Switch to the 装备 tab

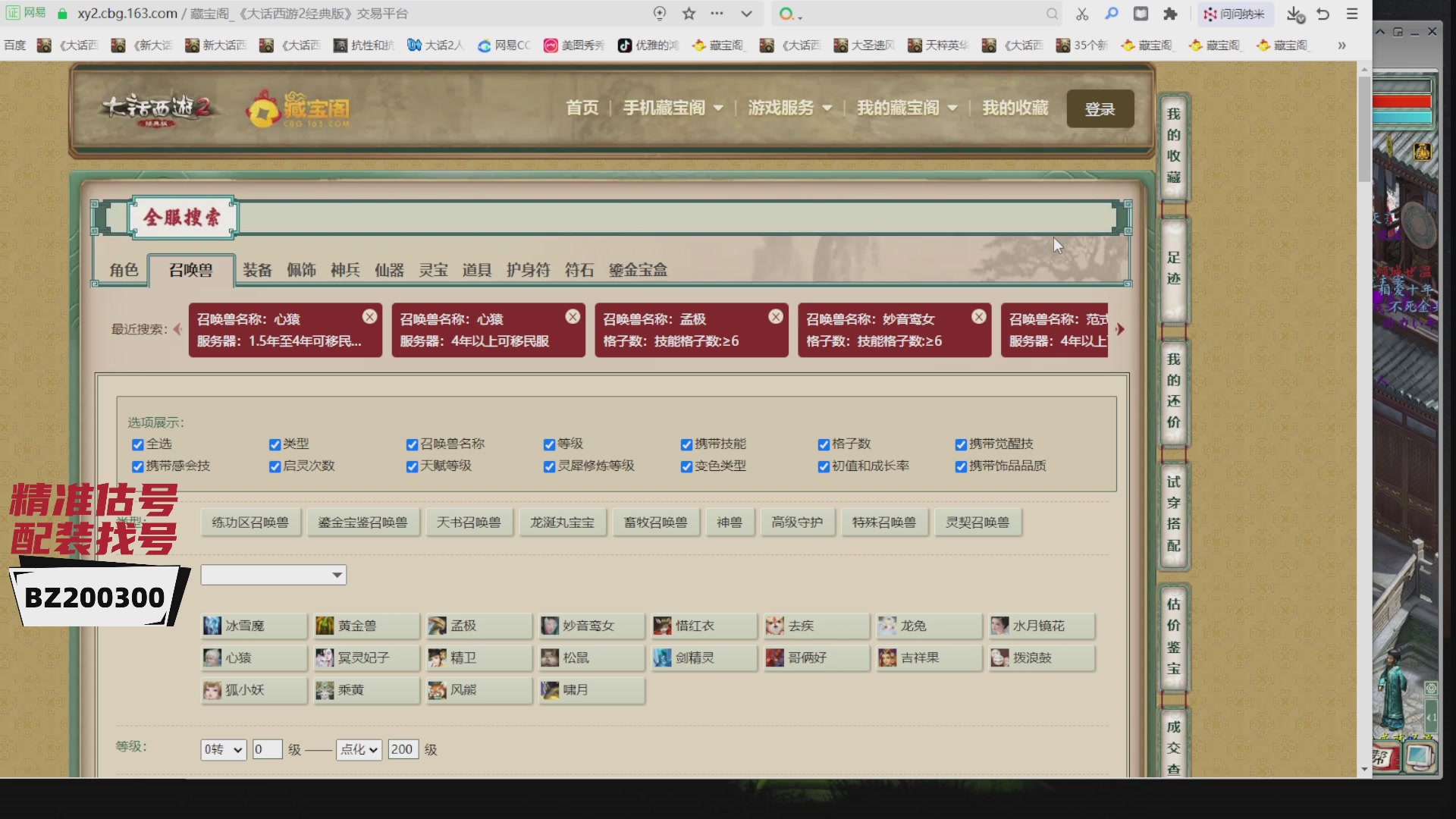pyautogui.click(x=258, y=270)
